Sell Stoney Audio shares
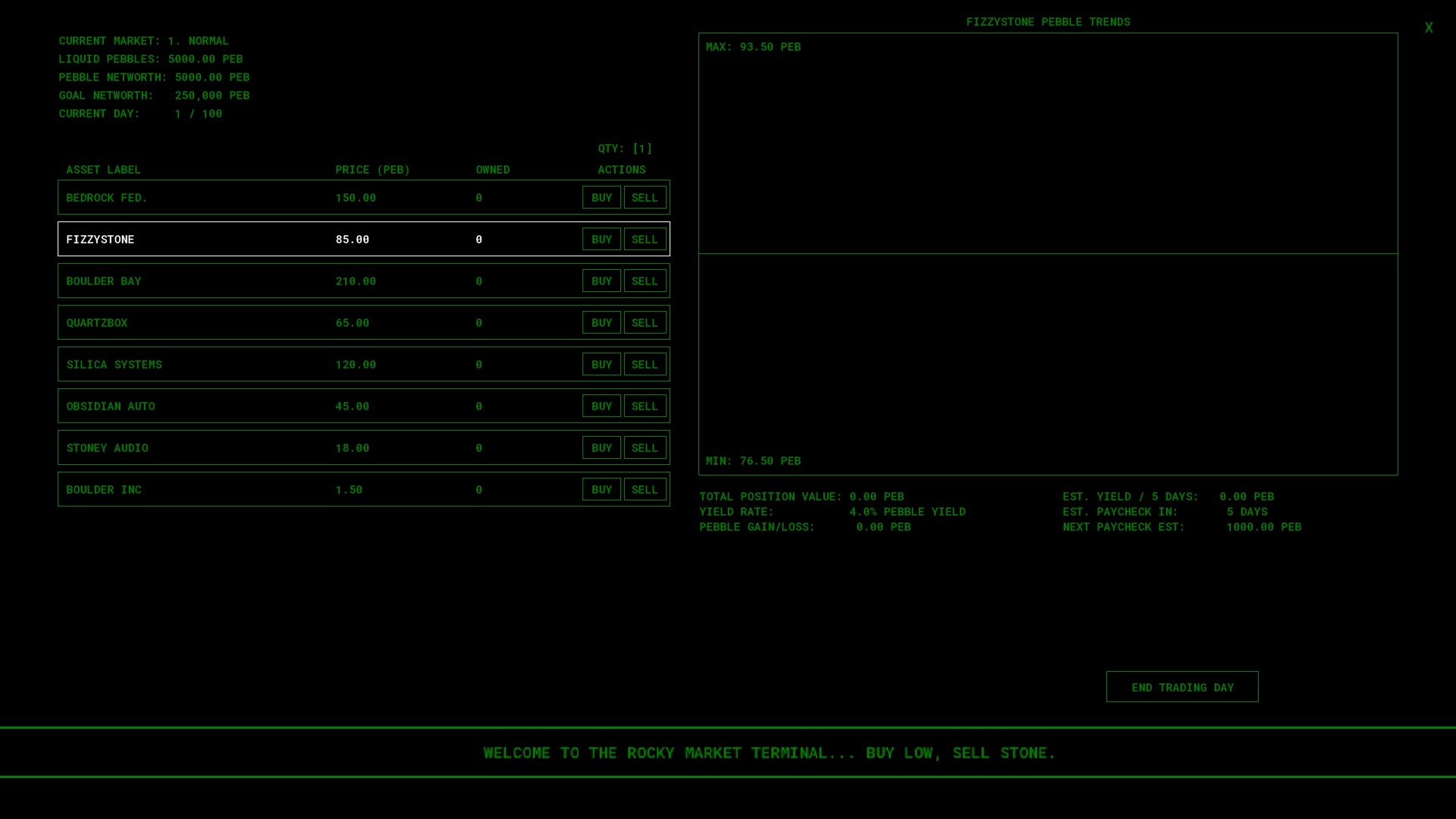The height and width of the screenshot is (819, 1456). pyautogui.click(x=645, y=447)
